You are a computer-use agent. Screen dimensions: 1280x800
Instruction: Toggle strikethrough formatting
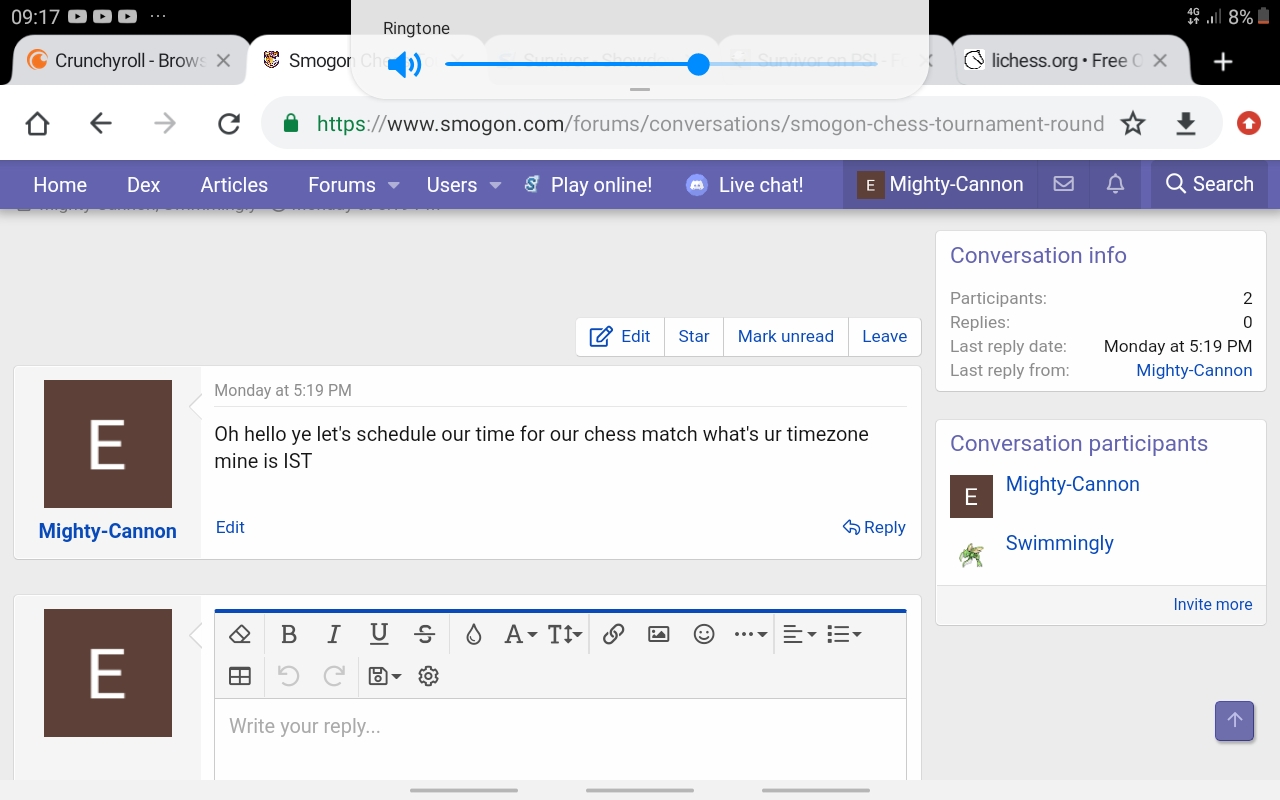[424, 634]
